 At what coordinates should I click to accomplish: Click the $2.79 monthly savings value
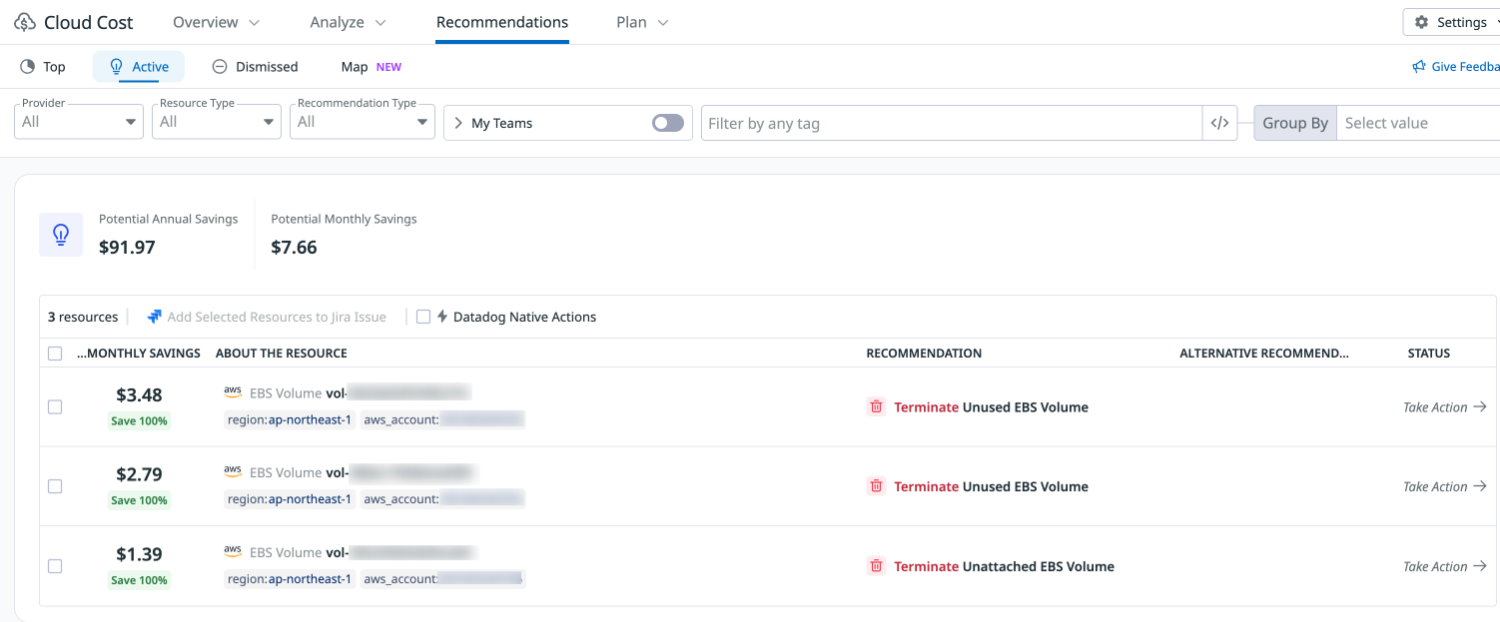(x=139, y=474)
